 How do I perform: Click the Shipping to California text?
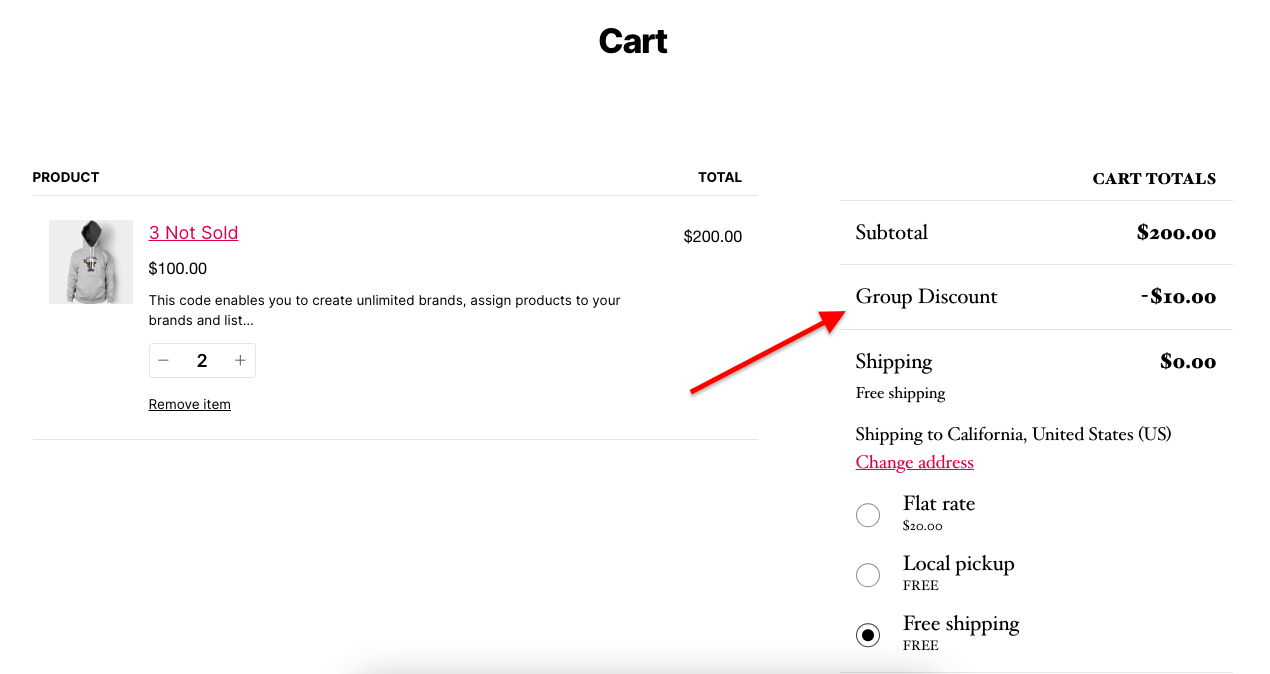pos(1013,434)
